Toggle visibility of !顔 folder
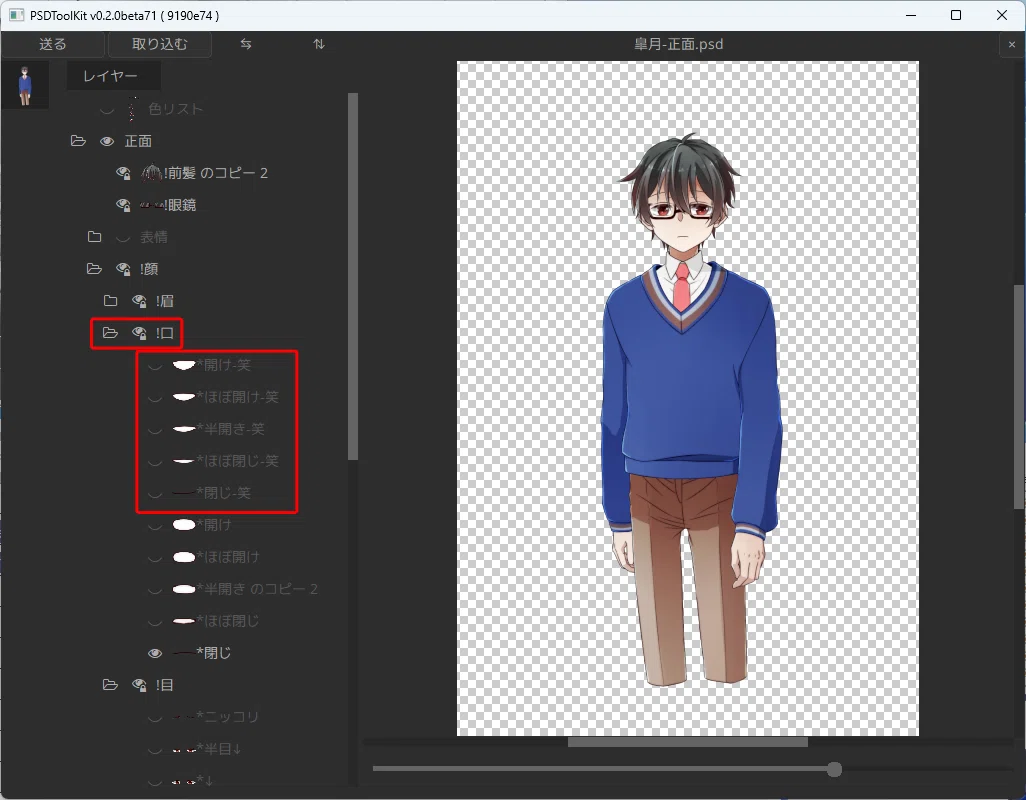The width and height of the screenshot is (1026, 800). (x=122, y=269)
